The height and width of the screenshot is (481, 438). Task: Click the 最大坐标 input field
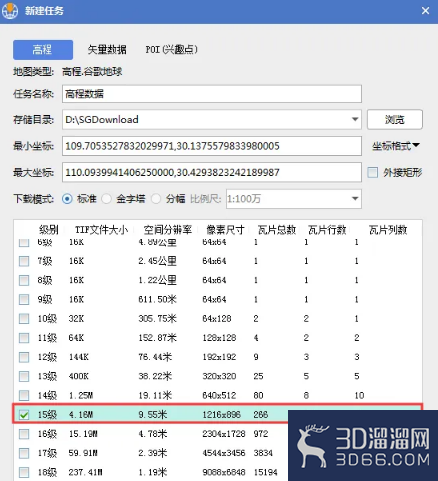point(212,172)
